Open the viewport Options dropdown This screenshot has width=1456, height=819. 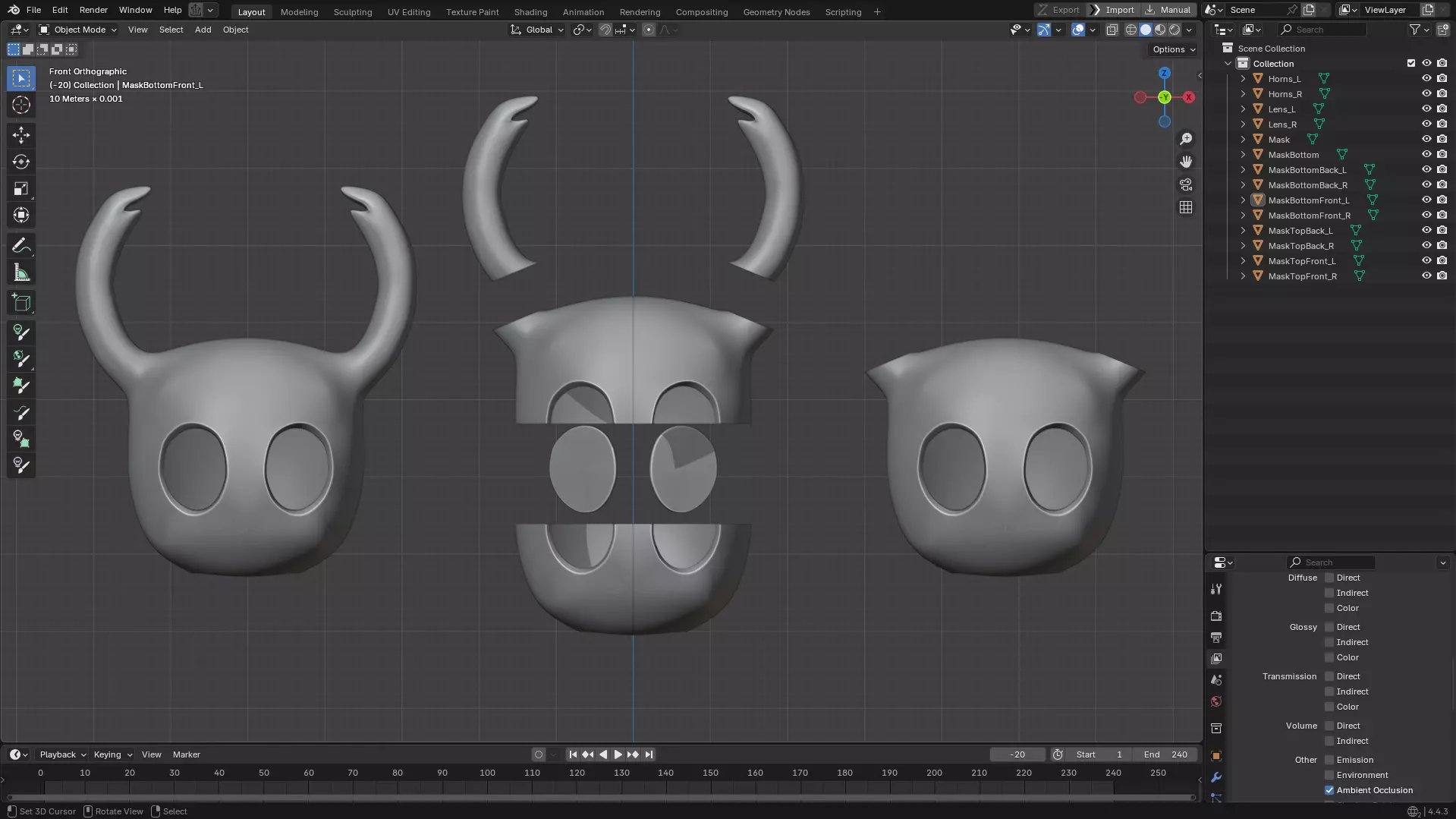[x=1174, y=49]
